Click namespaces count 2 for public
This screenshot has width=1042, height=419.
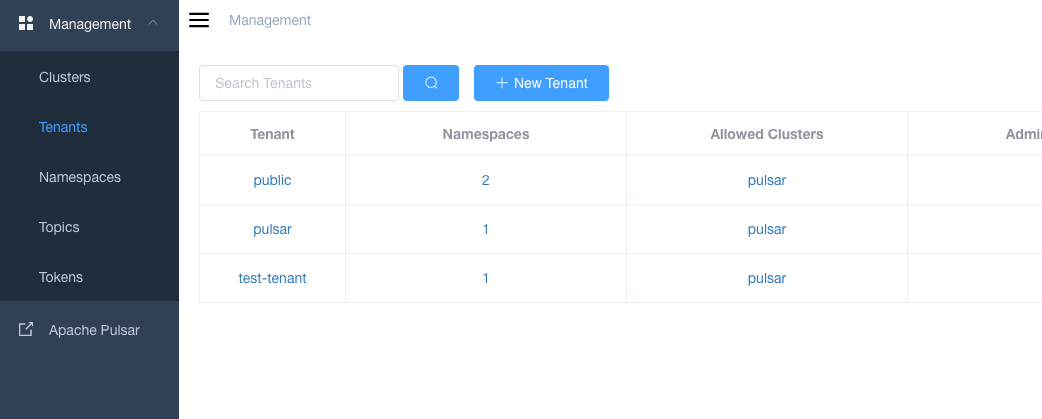click(x=486, y=180)
